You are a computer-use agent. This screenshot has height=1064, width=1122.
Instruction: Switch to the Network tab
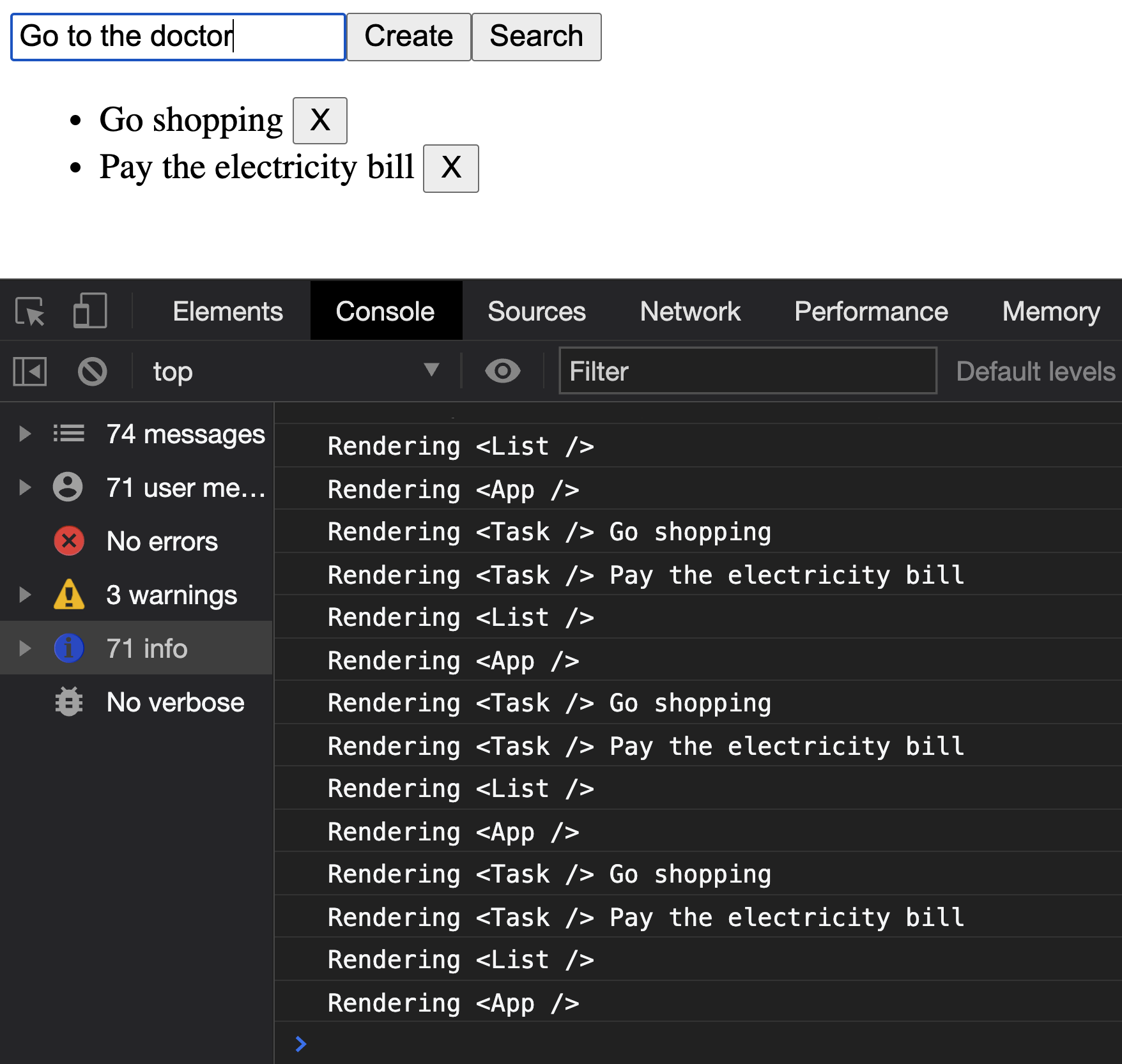(x=690, y=312)
